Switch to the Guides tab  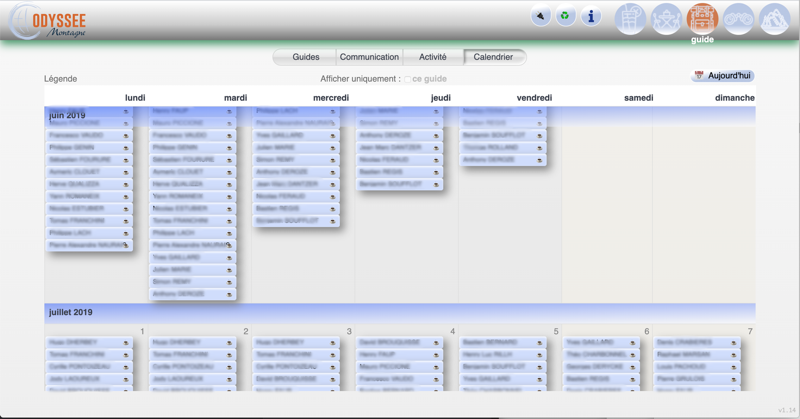(x=306, y=57)
